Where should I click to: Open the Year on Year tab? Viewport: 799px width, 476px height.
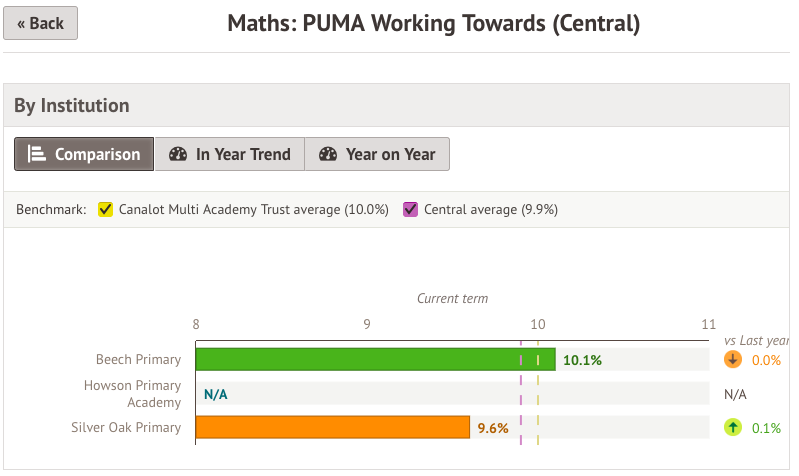click(377, 154)
